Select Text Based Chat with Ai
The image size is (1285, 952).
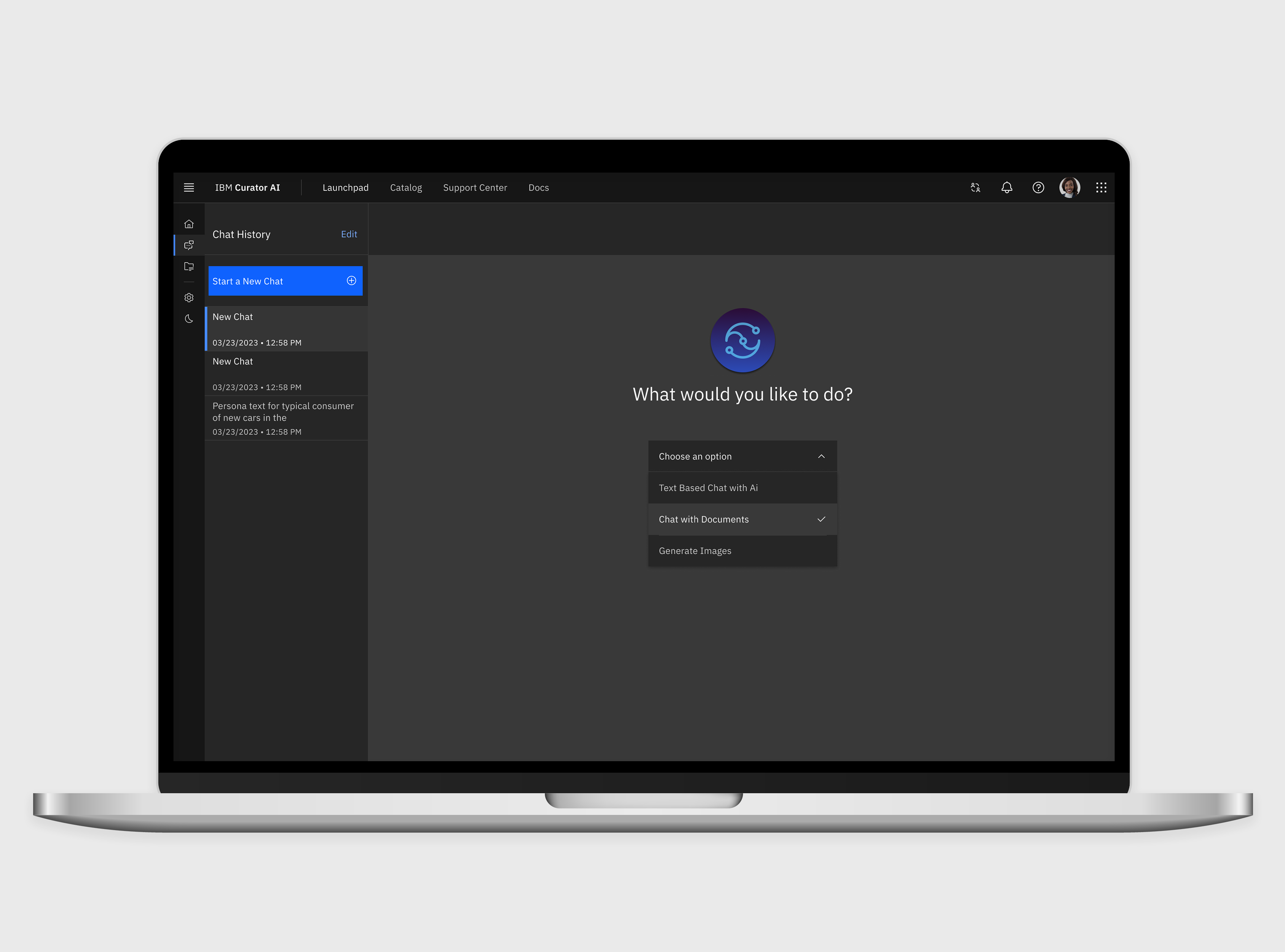(742, 487)
